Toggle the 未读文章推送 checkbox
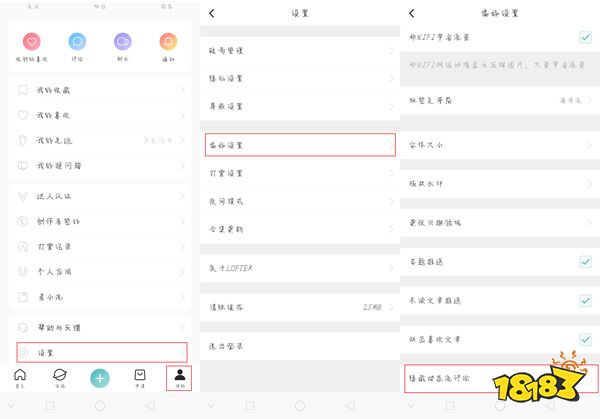 point(585,300)
